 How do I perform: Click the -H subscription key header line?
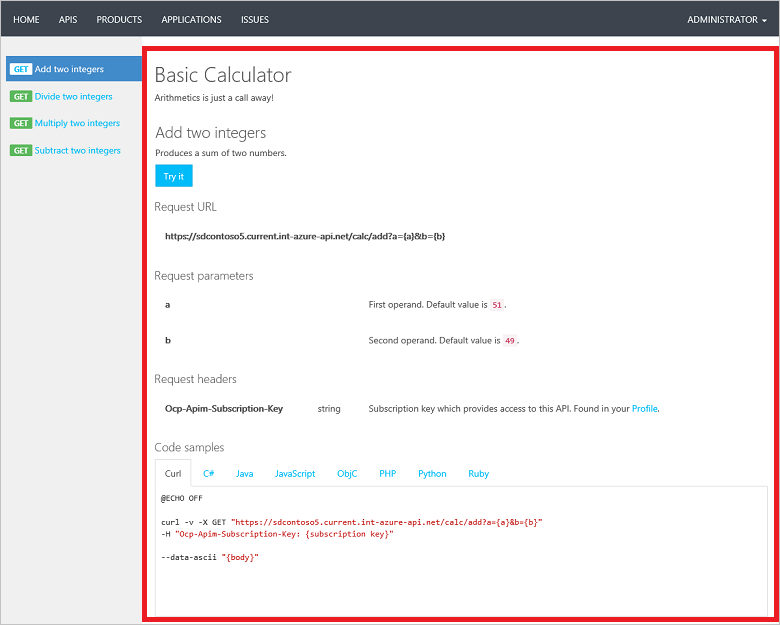pyautogui.click(x=277, y=534)
